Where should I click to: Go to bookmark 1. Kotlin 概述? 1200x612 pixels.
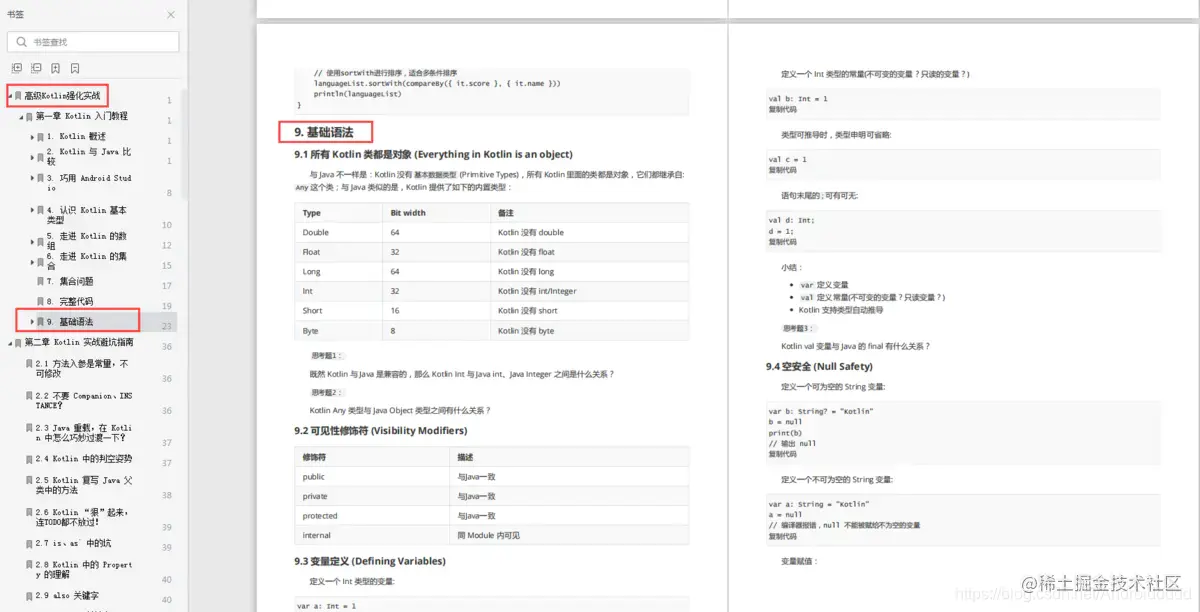point(76,136)
